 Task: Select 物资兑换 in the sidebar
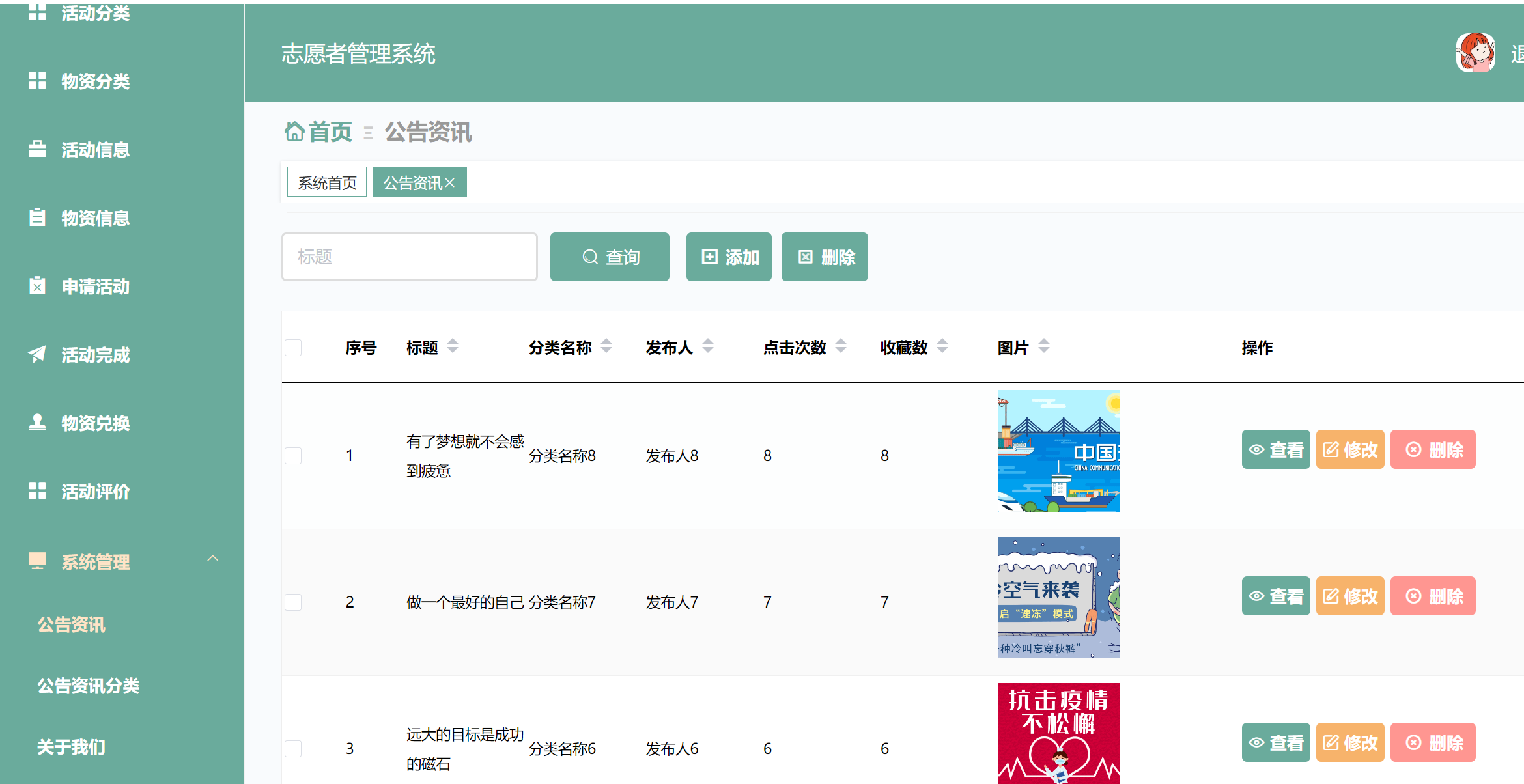[x=95, y=423]
